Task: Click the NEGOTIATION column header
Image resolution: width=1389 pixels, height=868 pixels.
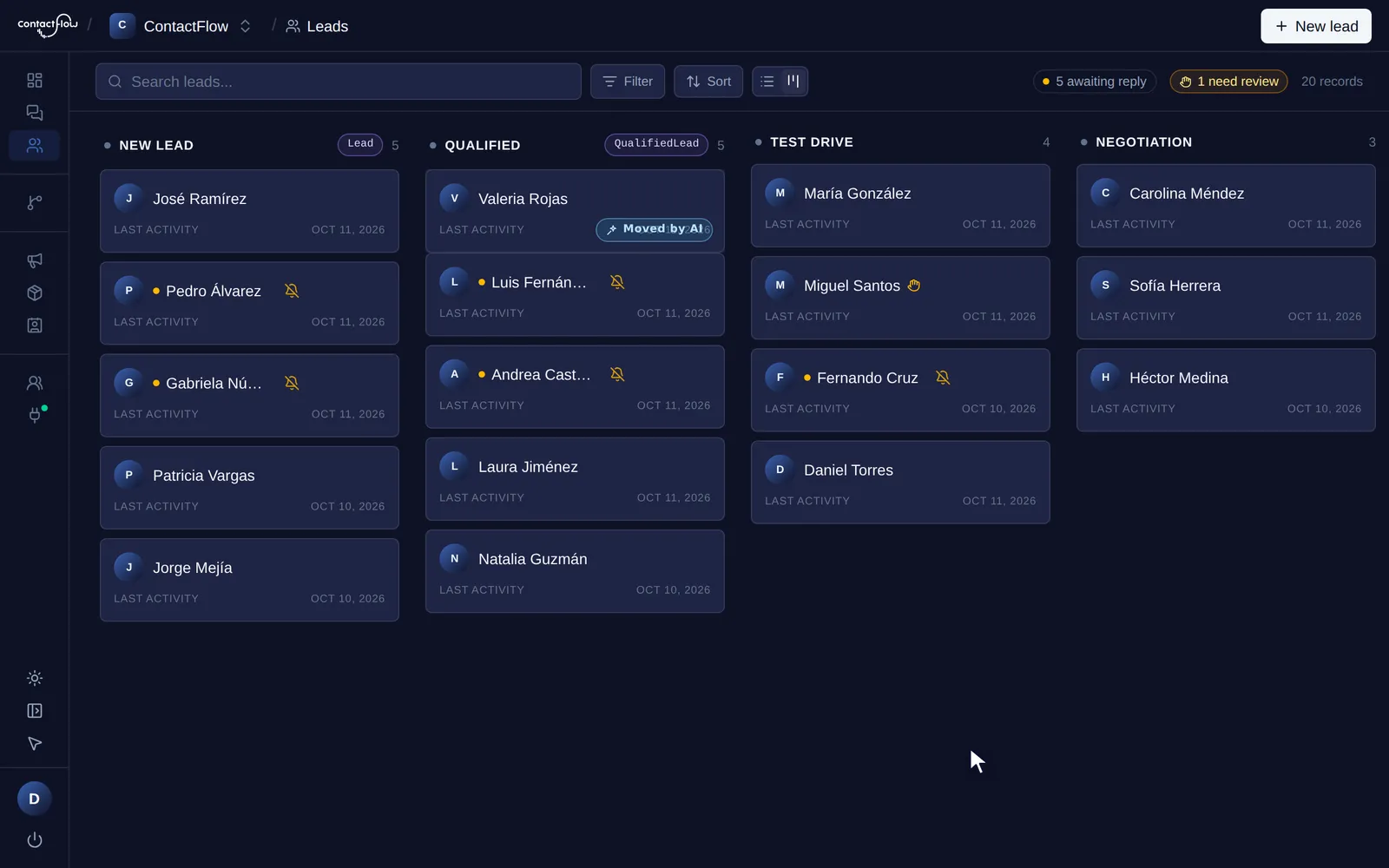Action: click(1143, 142)
